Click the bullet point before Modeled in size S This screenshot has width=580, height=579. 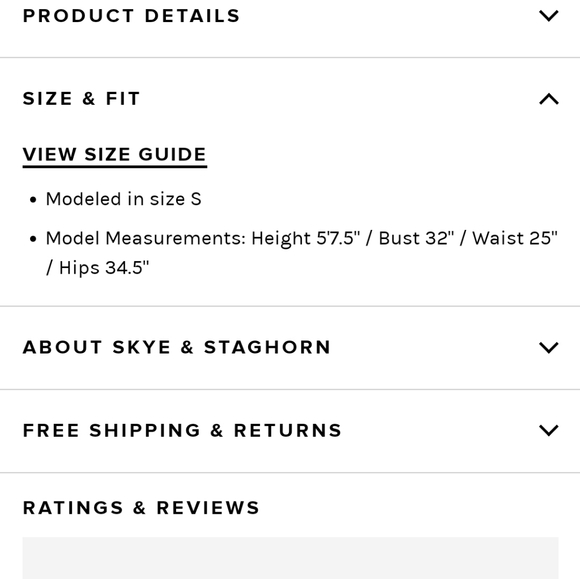tap(33, 200)
